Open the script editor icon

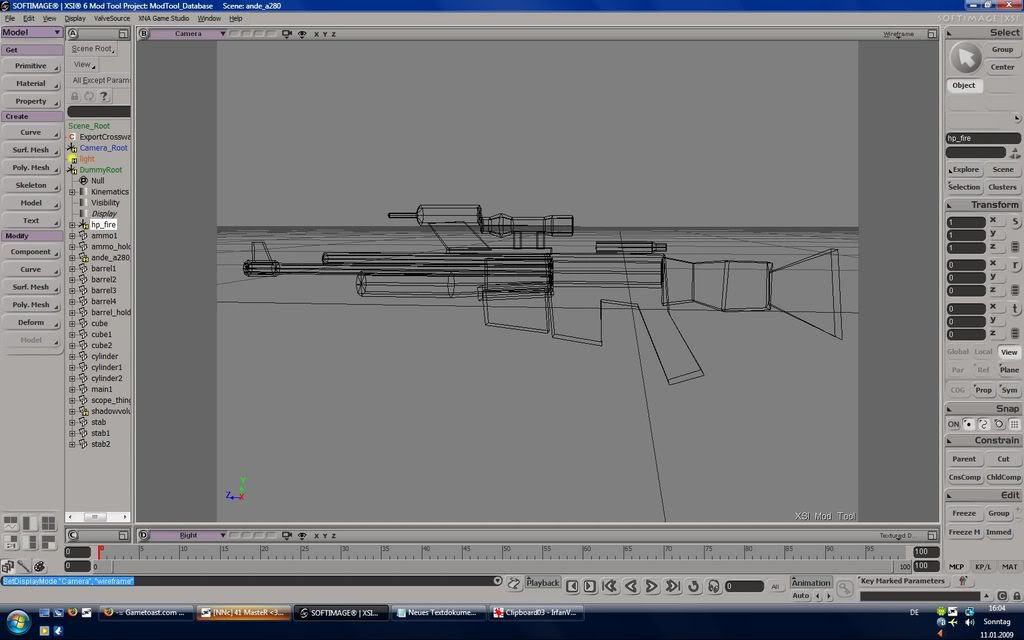pyautogui.click(x=514, y=583)
